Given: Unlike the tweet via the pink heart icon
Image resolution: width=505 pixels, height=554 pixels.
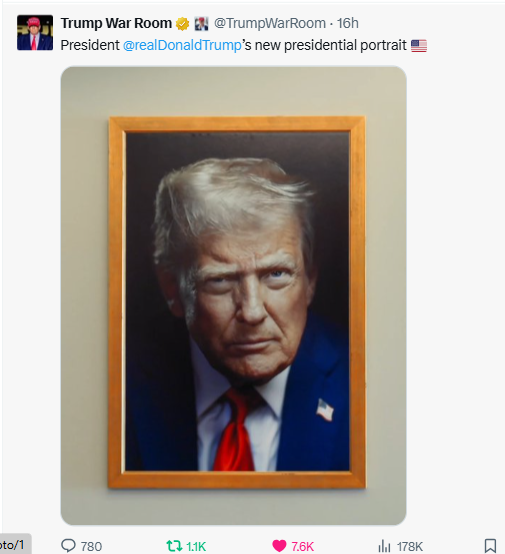Looking at the screenshot, I should [279, 546].
